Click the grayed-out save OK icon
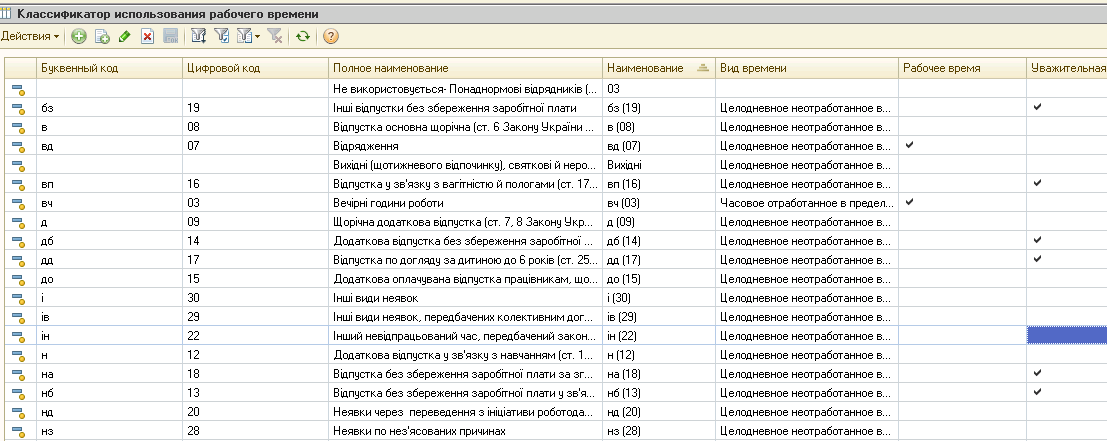 pos(170,37)
